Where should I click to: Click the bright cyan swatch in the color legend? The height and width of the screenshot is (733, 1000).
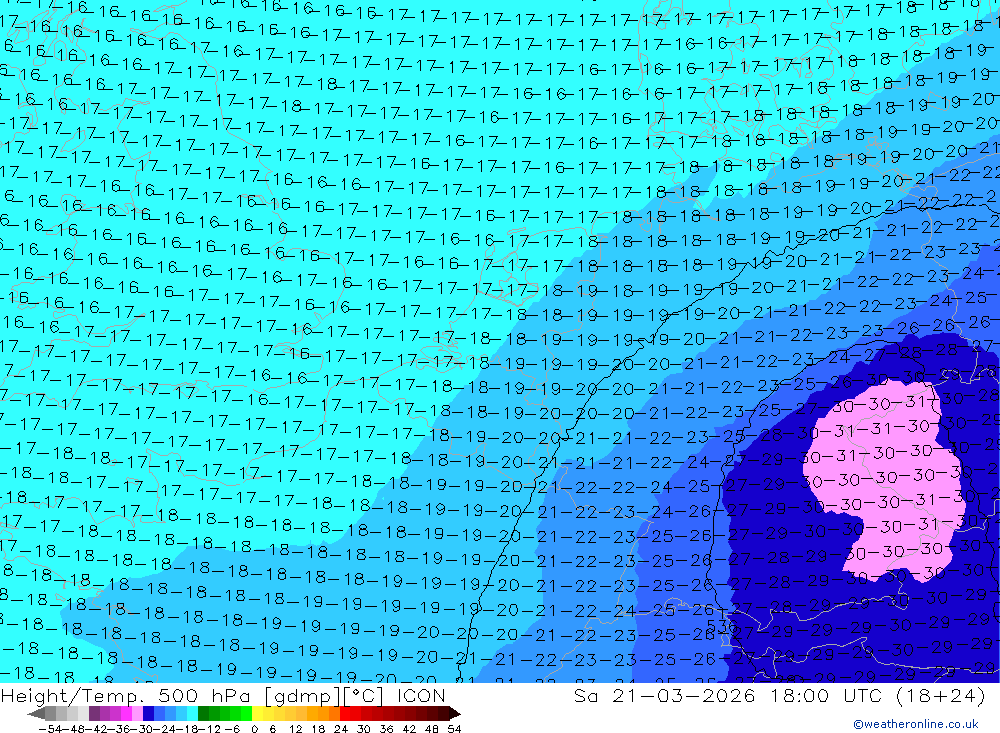tap(192, 713)
